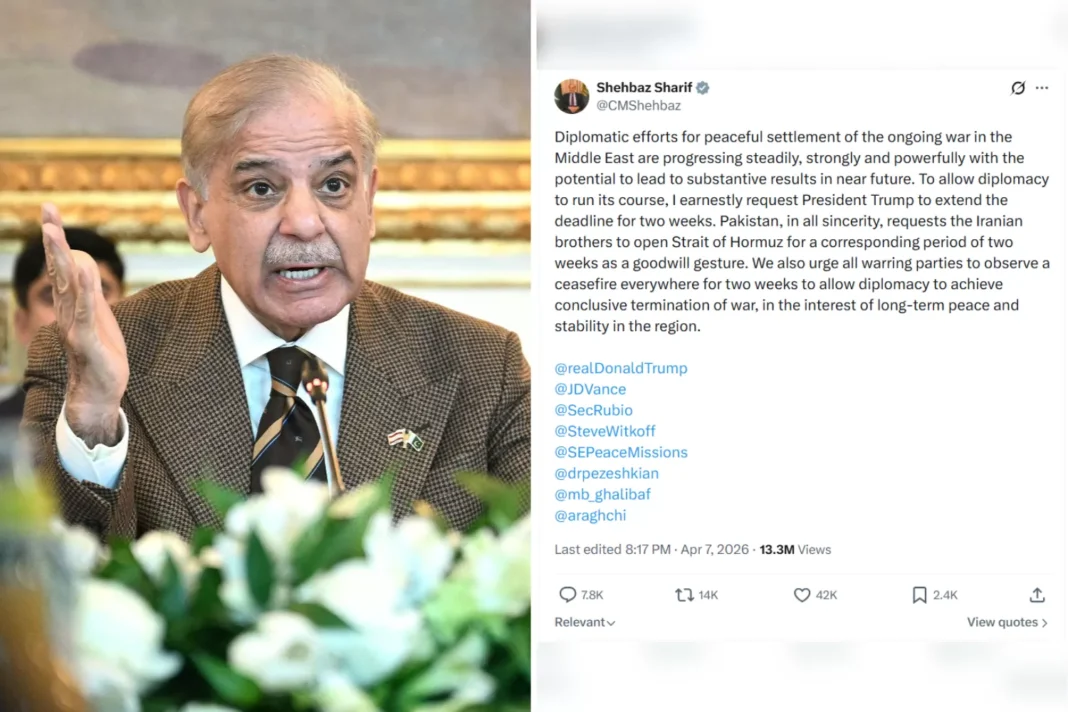Click the blue verified badge

click(703, 87)
